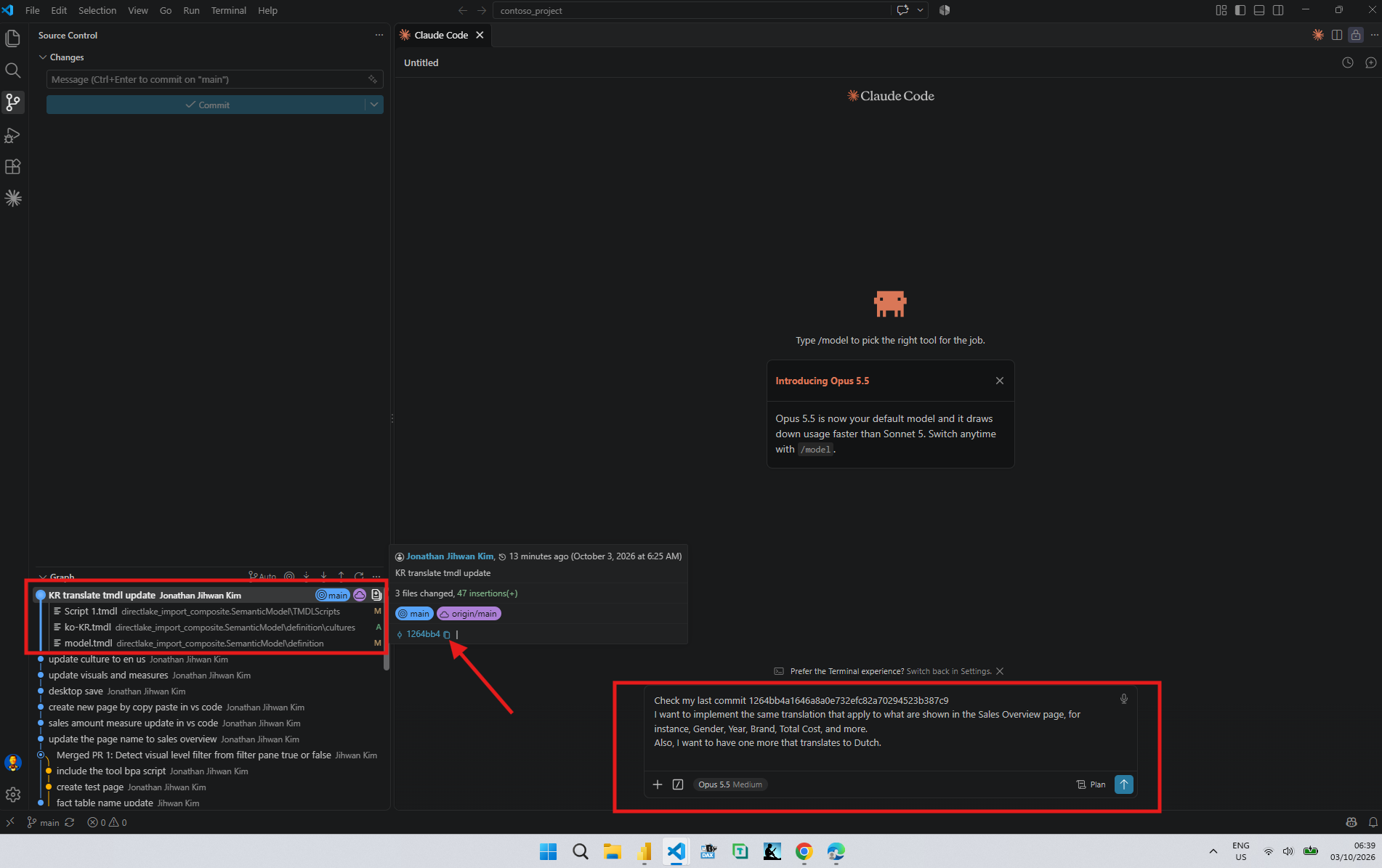Open Claude Code session history clock
The width and height of the screenshot is (1382, 868).
click(x=1348, y=62)
